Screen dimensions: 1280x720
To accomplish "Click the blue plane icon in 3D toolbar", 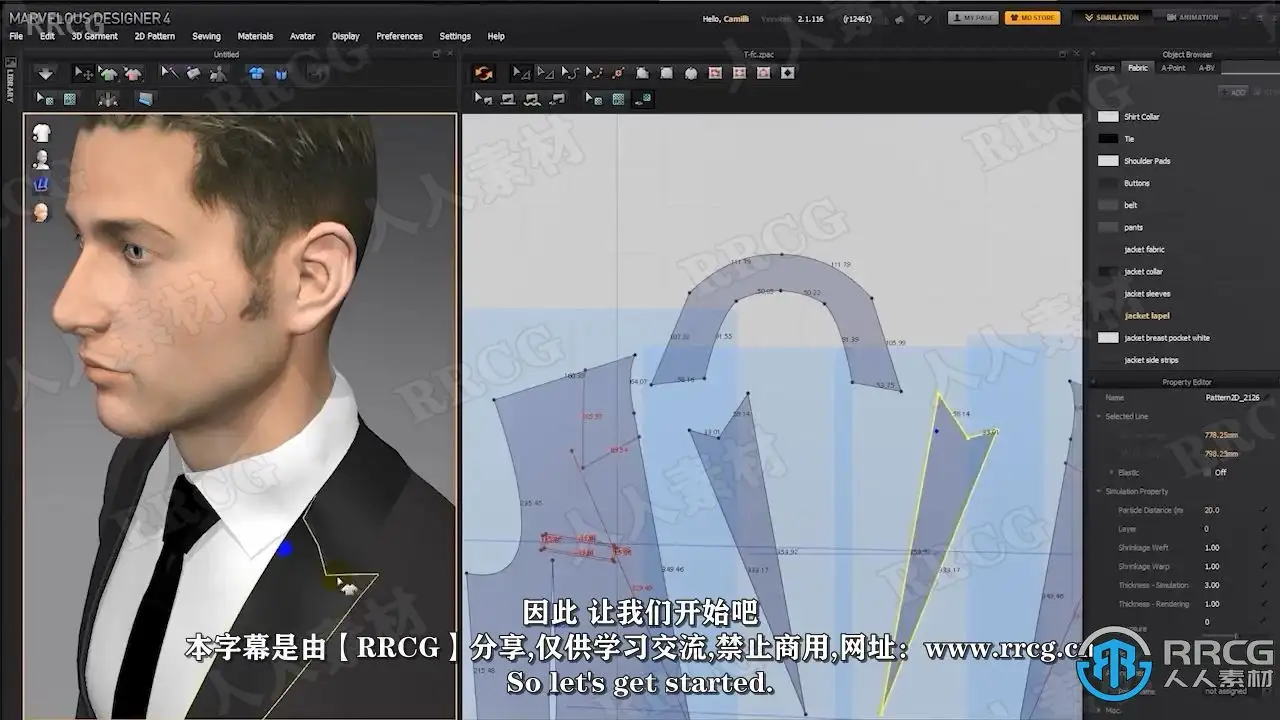I will click(x=146, y=98).
